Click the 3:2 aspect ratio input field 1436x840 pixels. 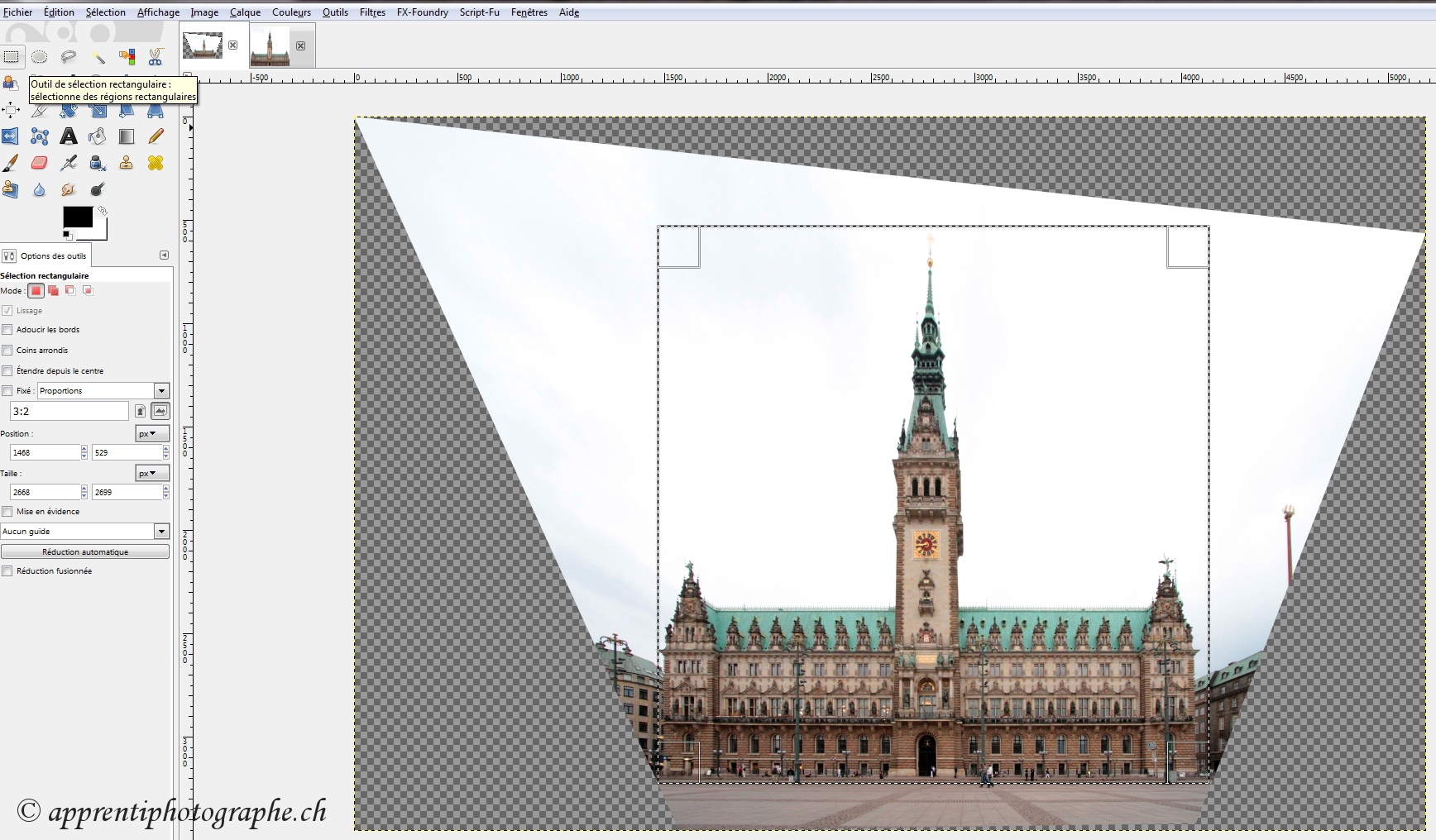[69, 412]
